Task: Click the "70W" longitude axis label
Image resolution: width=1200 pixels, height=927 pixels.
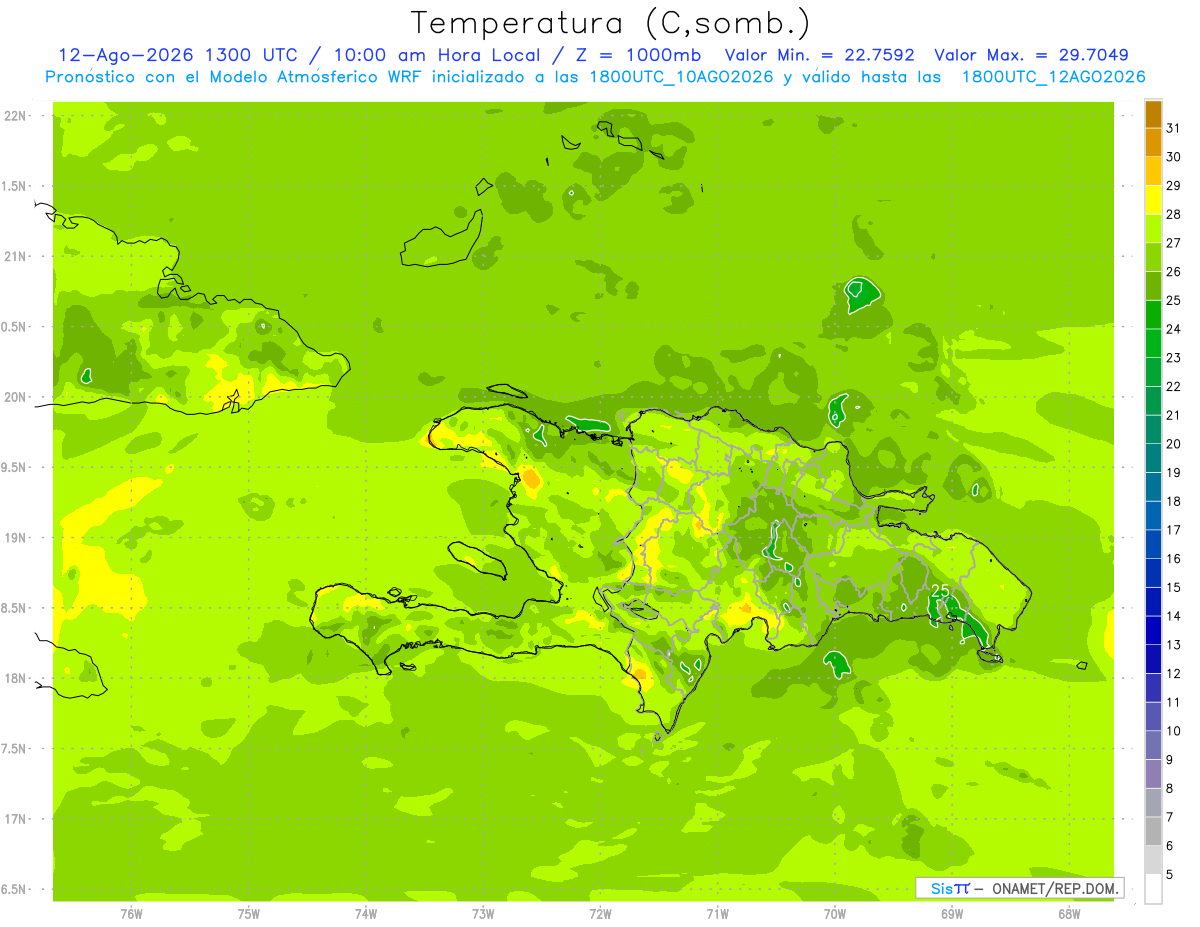Action: pyautogui.click(x=835, y=914)
